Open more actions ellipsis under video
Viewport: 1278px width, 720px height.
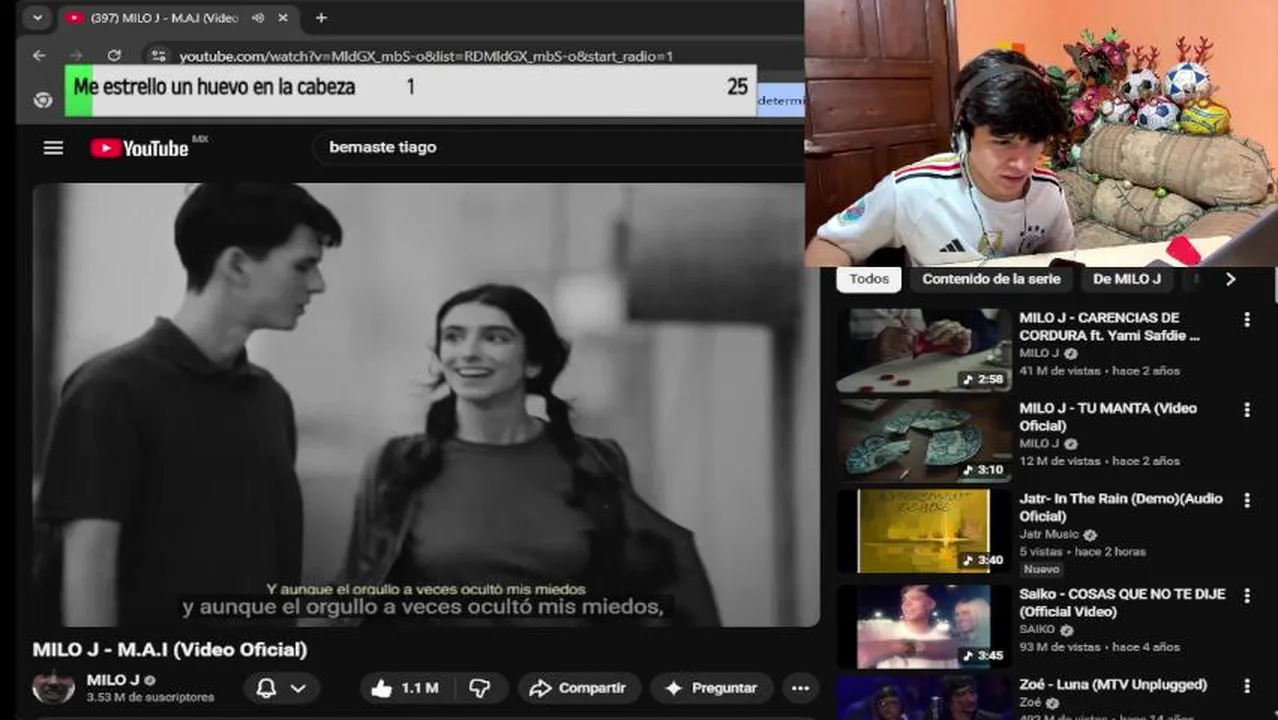(800, 688)
